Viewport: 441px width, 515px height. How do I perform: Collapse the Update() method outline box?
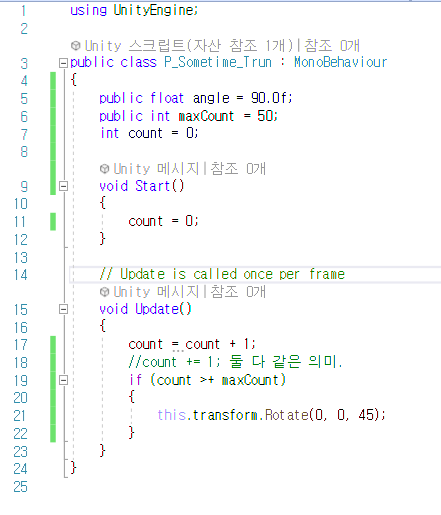(63, 309)
